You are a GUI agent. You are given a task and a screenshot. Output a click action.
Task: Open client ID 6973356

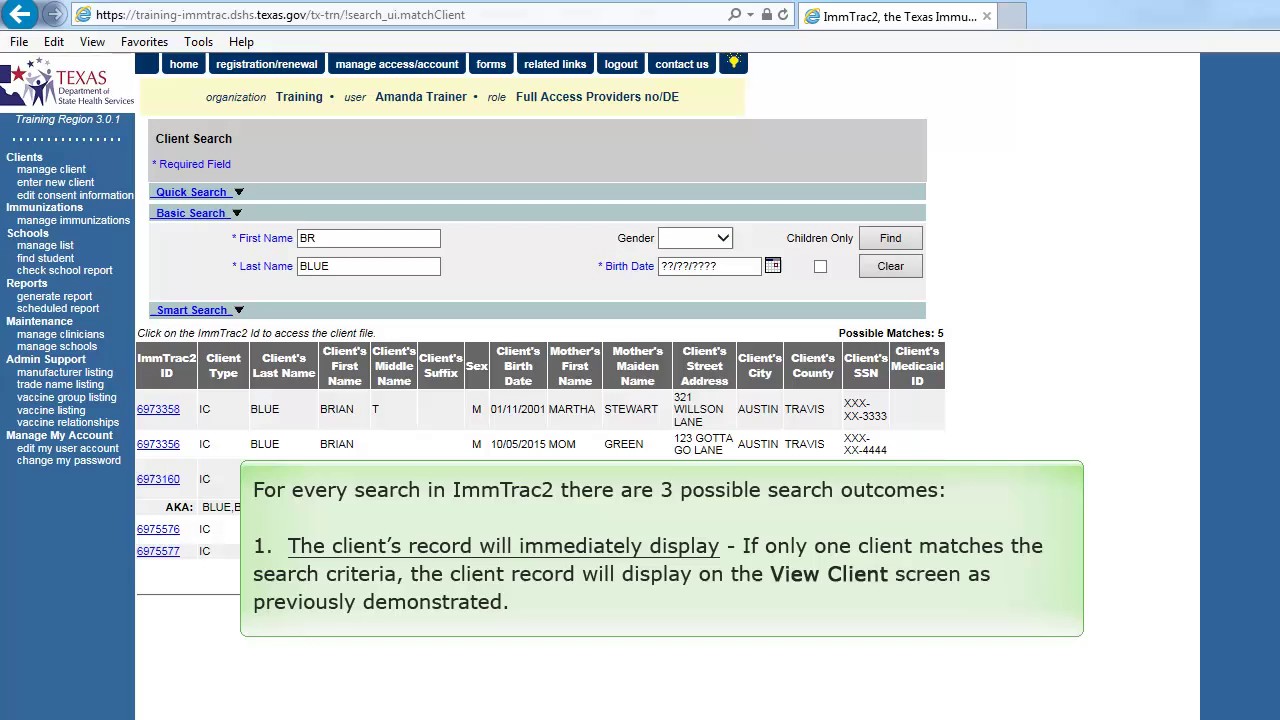tap(158, 444)
